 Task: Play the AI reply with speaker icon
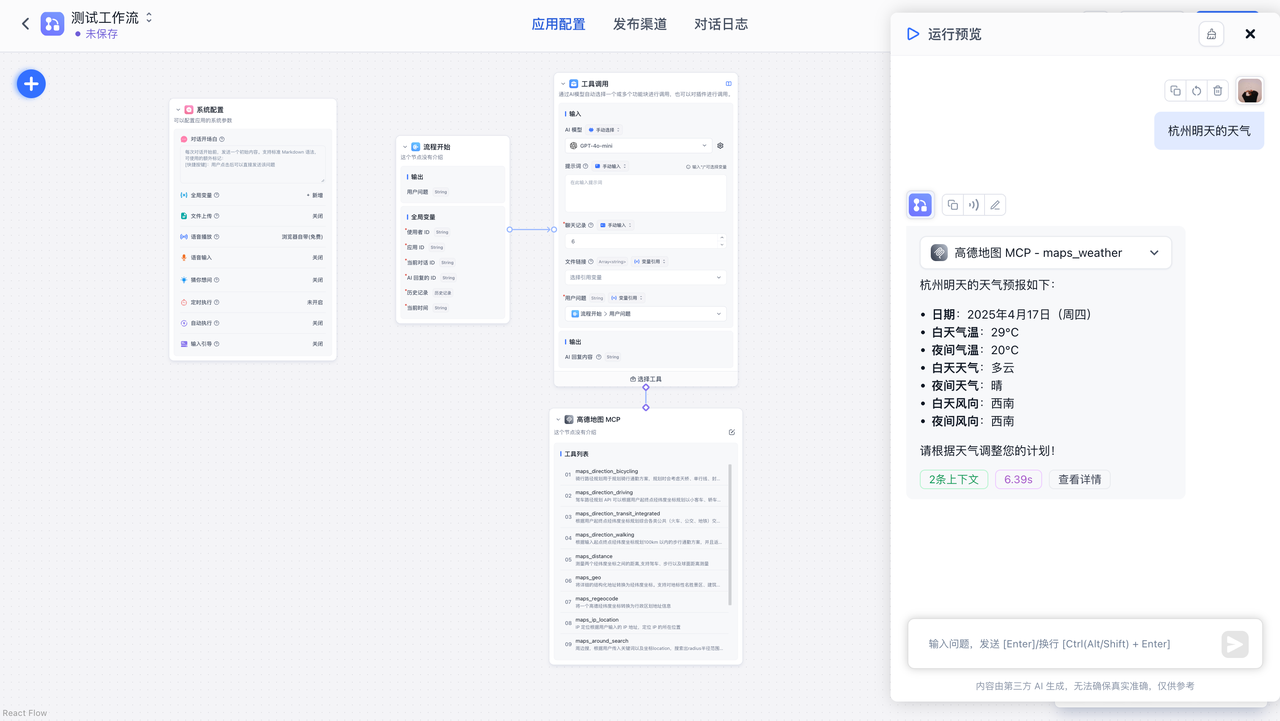pos(973,205)
